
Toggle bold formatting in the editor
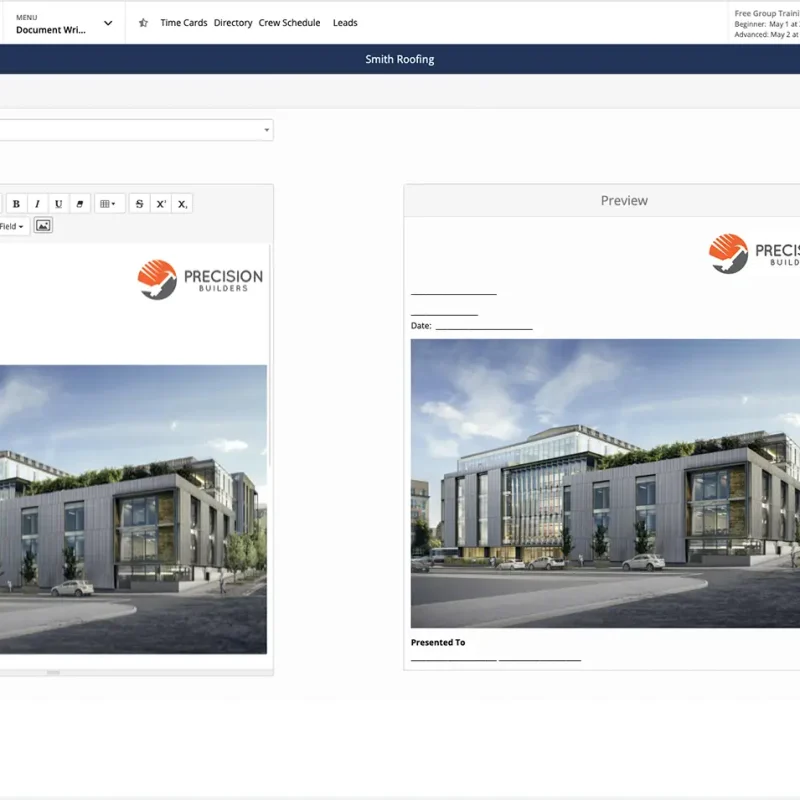pyautogui.click(x=16, y=204)
